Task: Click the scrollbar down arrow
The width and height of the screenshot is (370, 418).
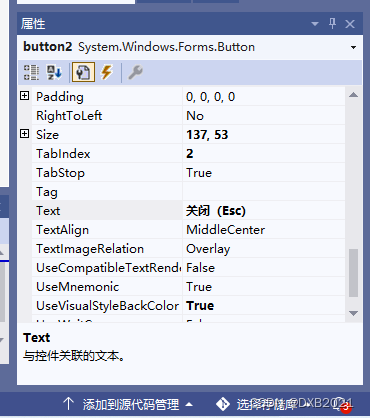Action: (353, 313)
